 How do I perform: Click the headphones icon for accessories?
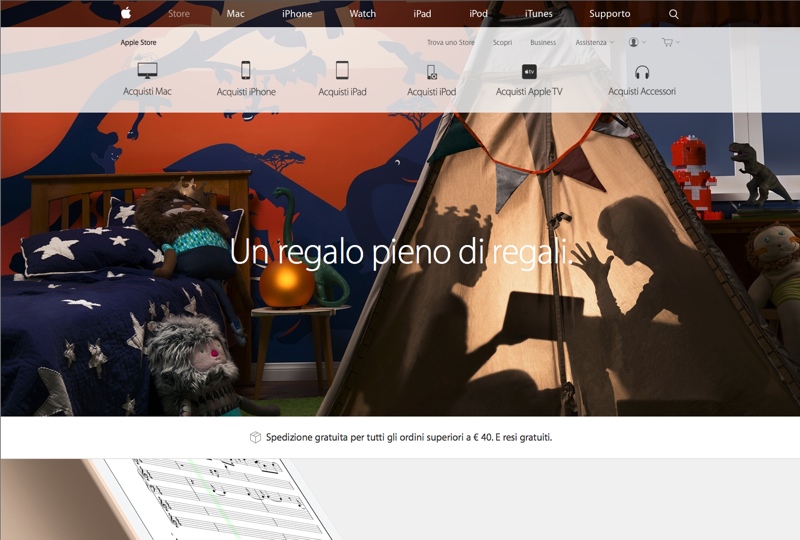[x=642, y=72]
